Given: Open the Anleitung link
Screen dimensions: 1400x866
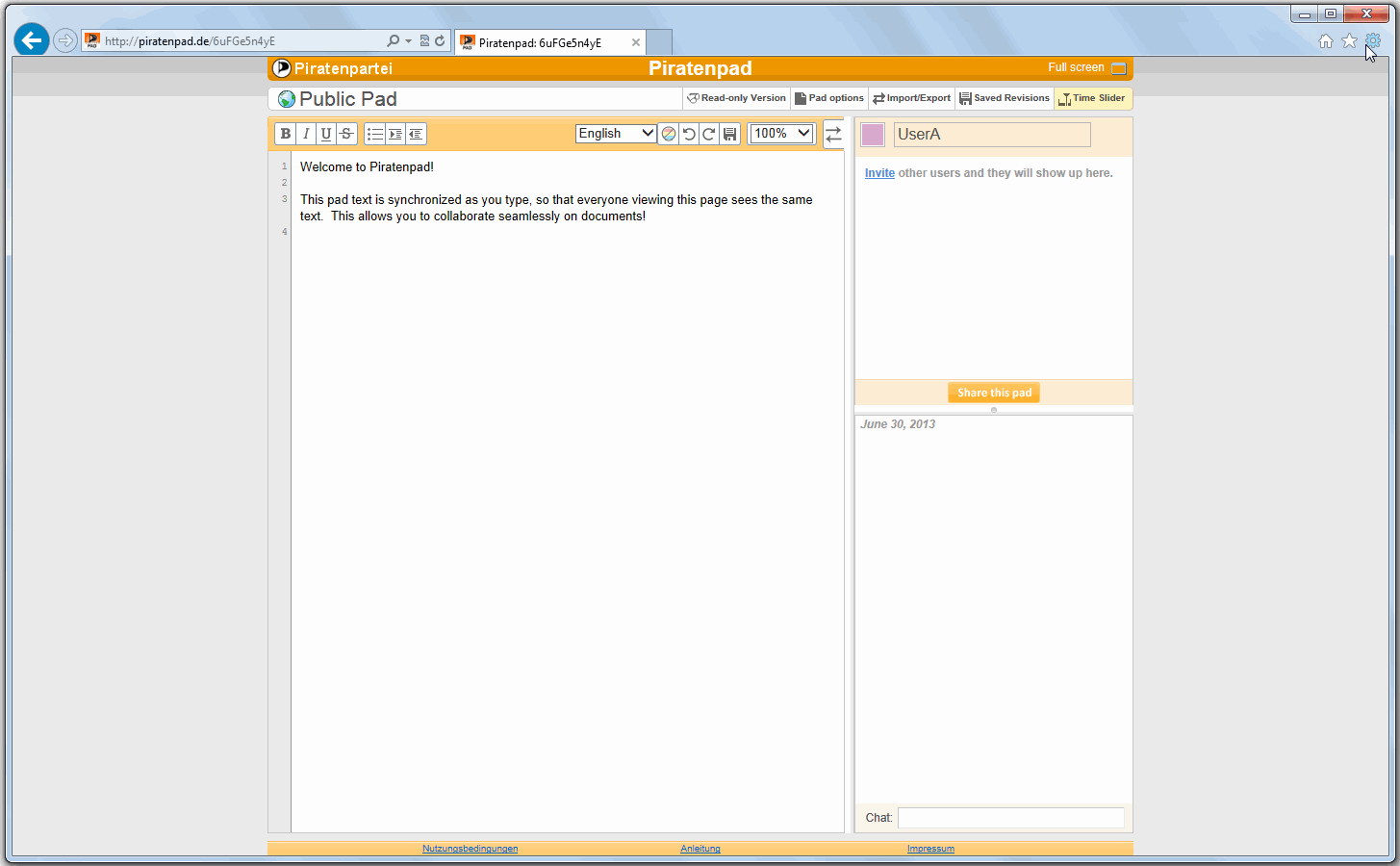Looking at the screenshot, I should [x=700, y=849].
